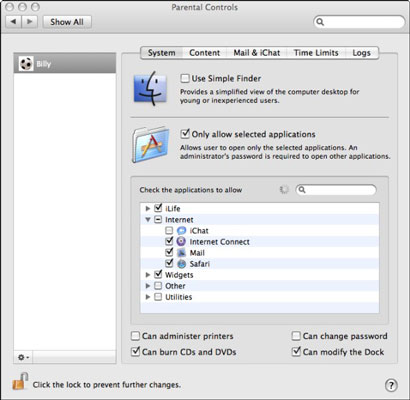Click the Finder face icon
This screenshot has width=410, height=400.
150,89
